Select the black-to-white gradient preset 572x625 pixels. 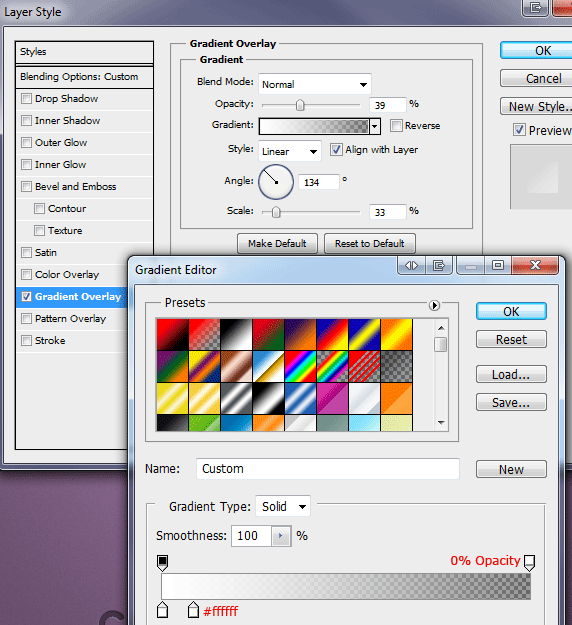pyautogui.click(x=236, y=334)
